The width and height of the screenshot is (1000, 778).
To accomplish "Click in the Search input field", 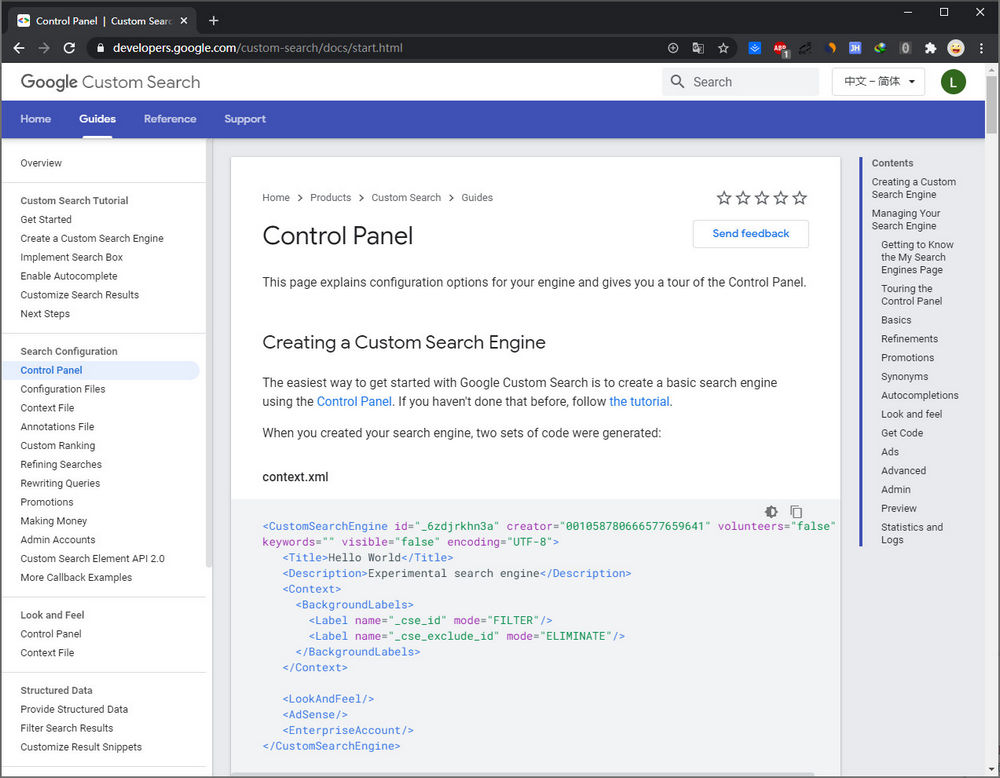I will 750,82.
